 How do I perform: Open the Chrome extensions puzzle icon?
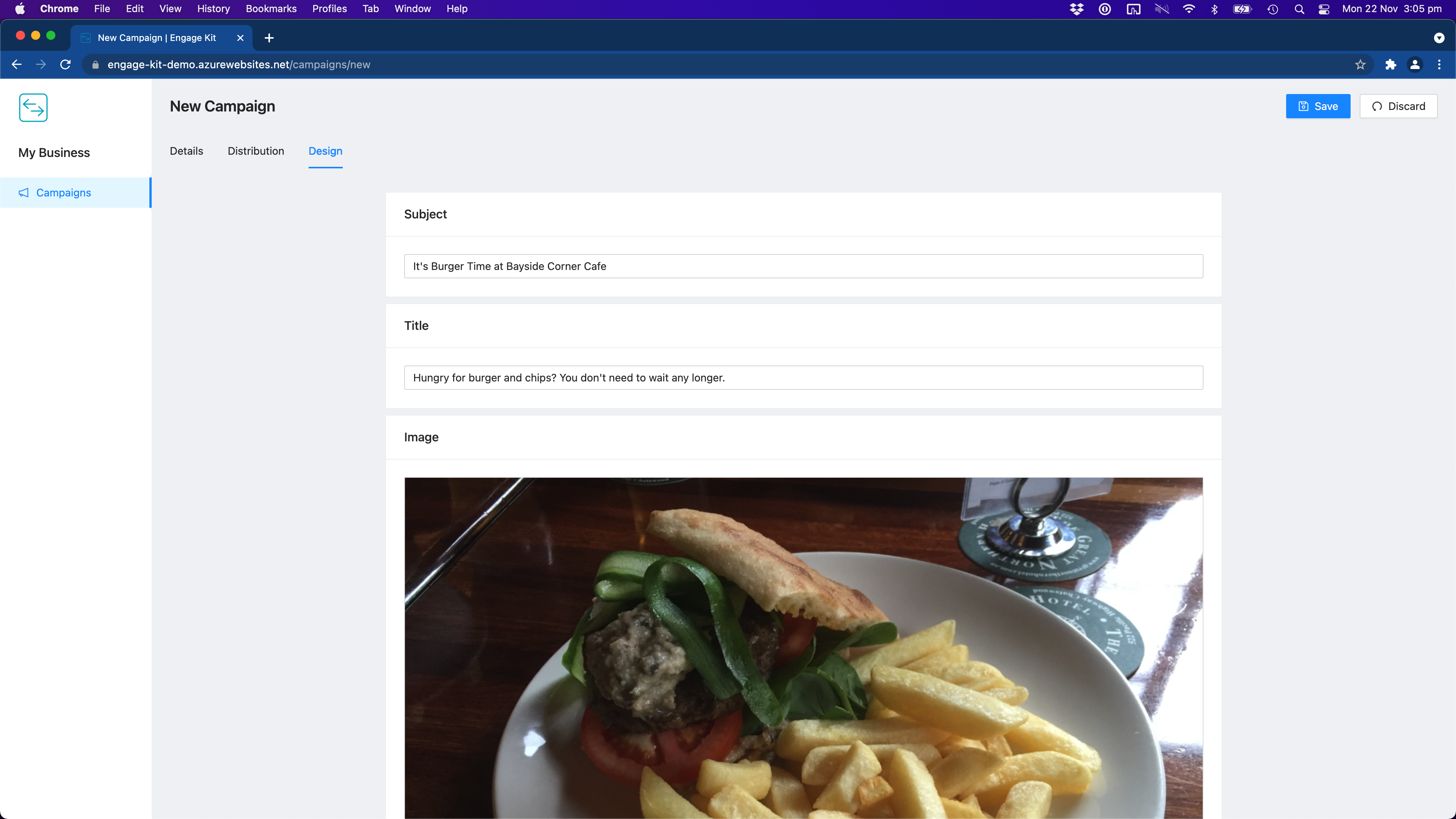[x=1390, y=64]
